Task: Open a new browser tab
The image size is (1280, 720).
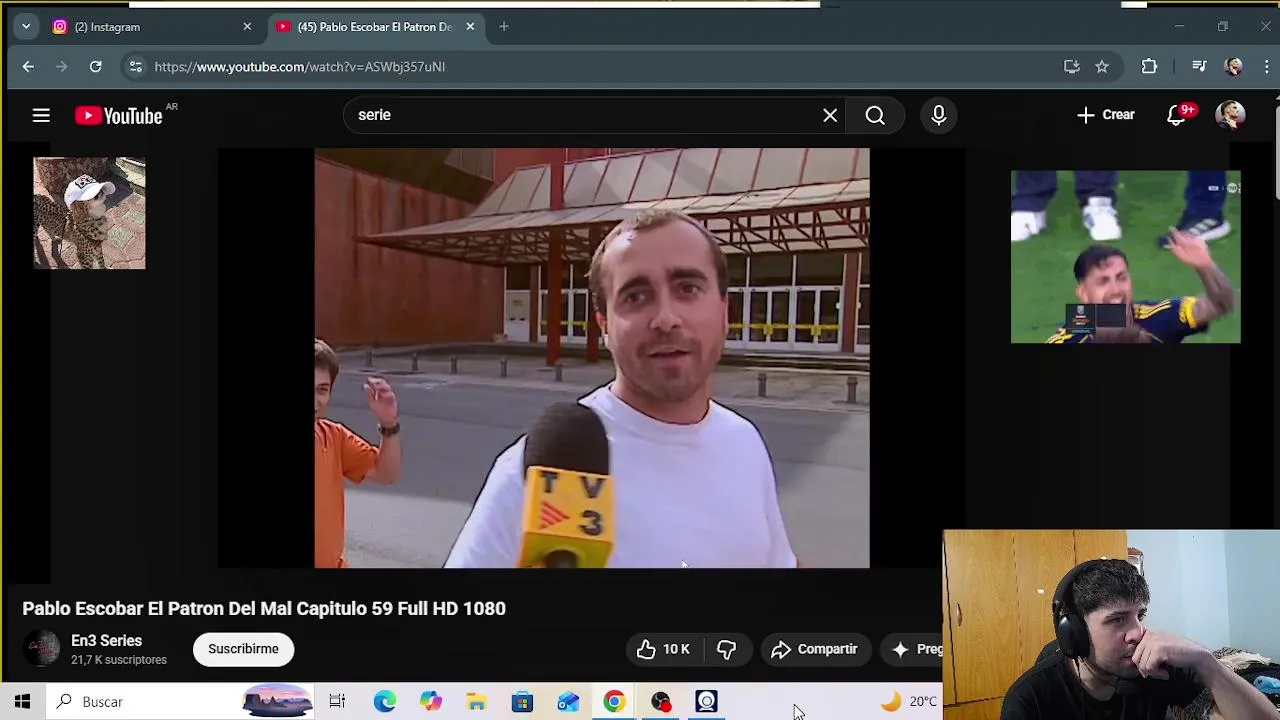Action: pyautogui.click(x=504, y=27)
